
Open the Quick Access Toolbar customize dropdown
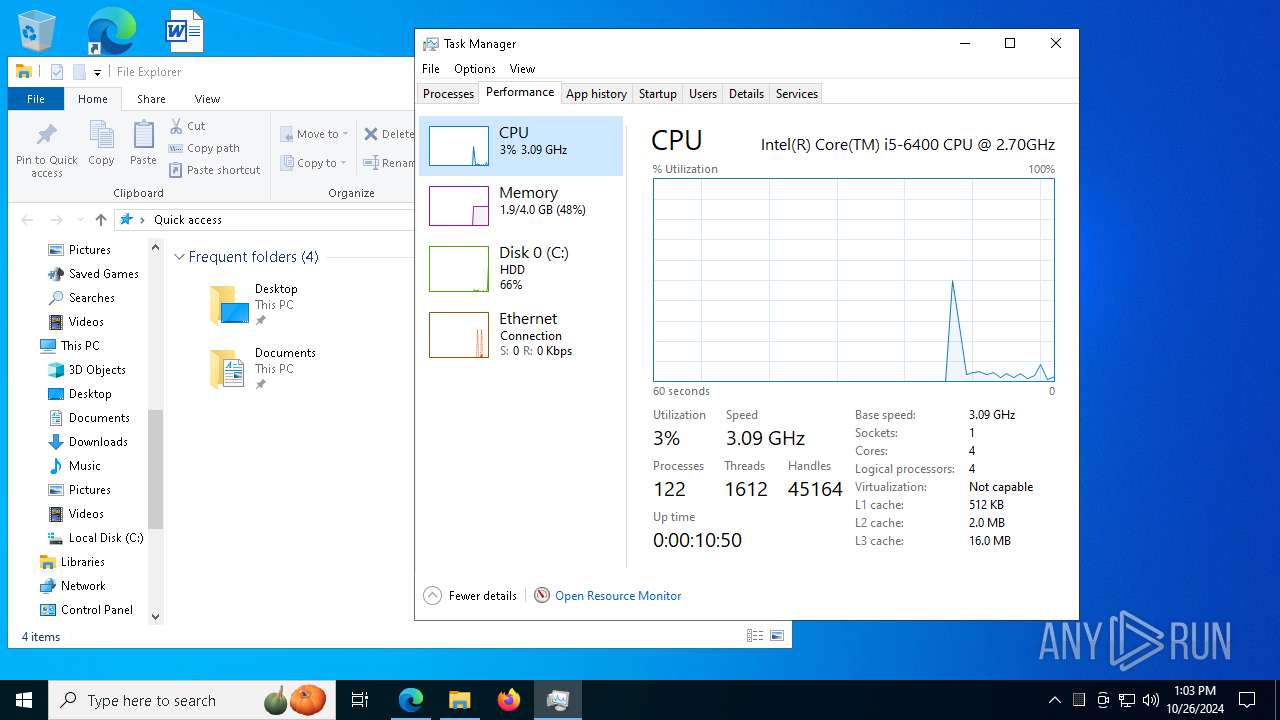pos(97,72)
